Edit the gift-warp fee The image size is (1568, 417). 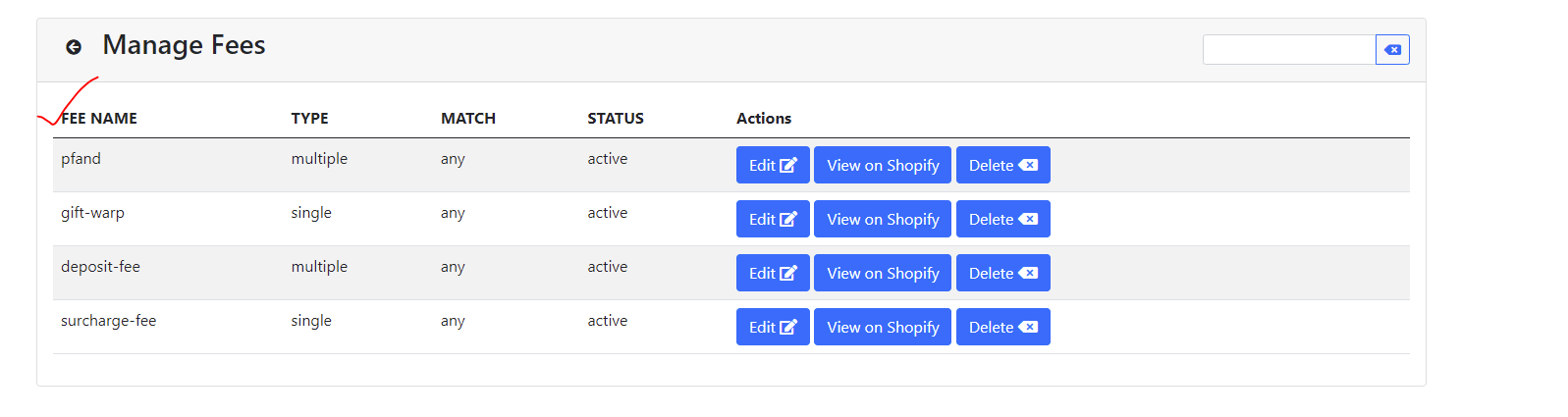click(773, 219)
